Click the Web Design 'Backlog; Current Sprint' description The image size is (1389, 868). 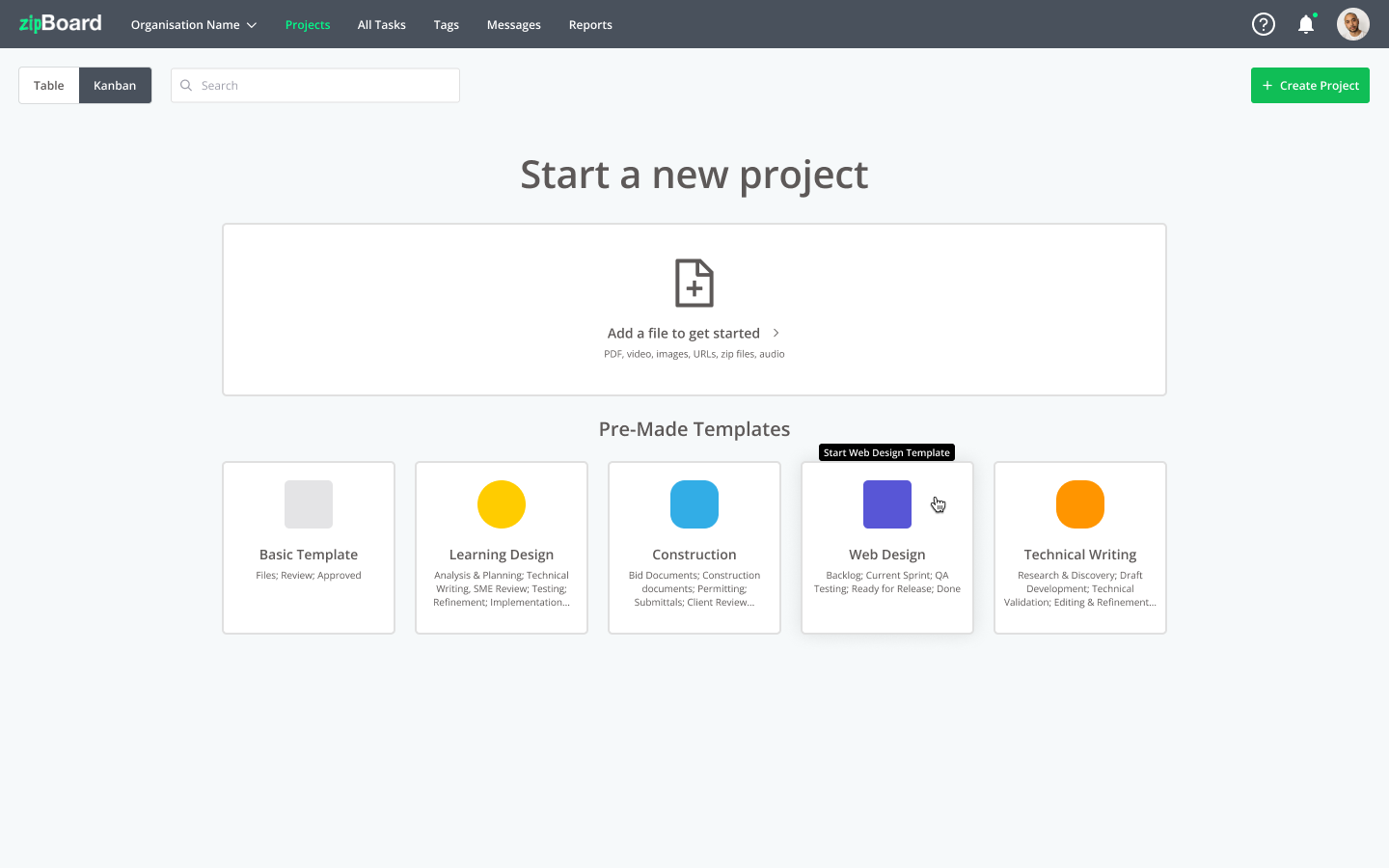click(x=887, y=583)
